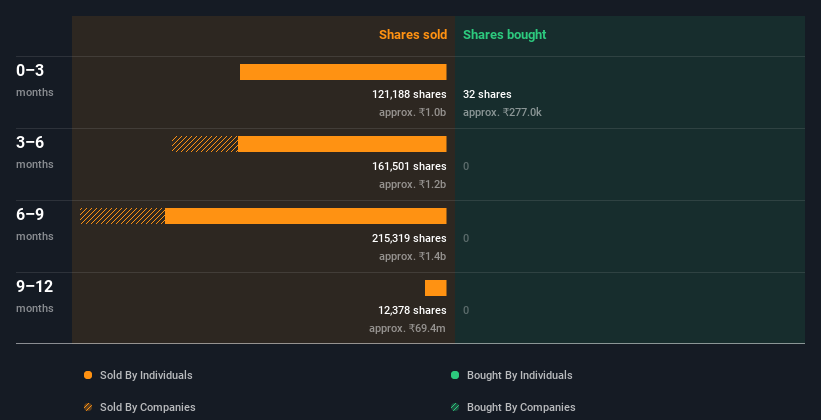Click the '9–12' months row label

pyautogui.click(x=35, y=286)
